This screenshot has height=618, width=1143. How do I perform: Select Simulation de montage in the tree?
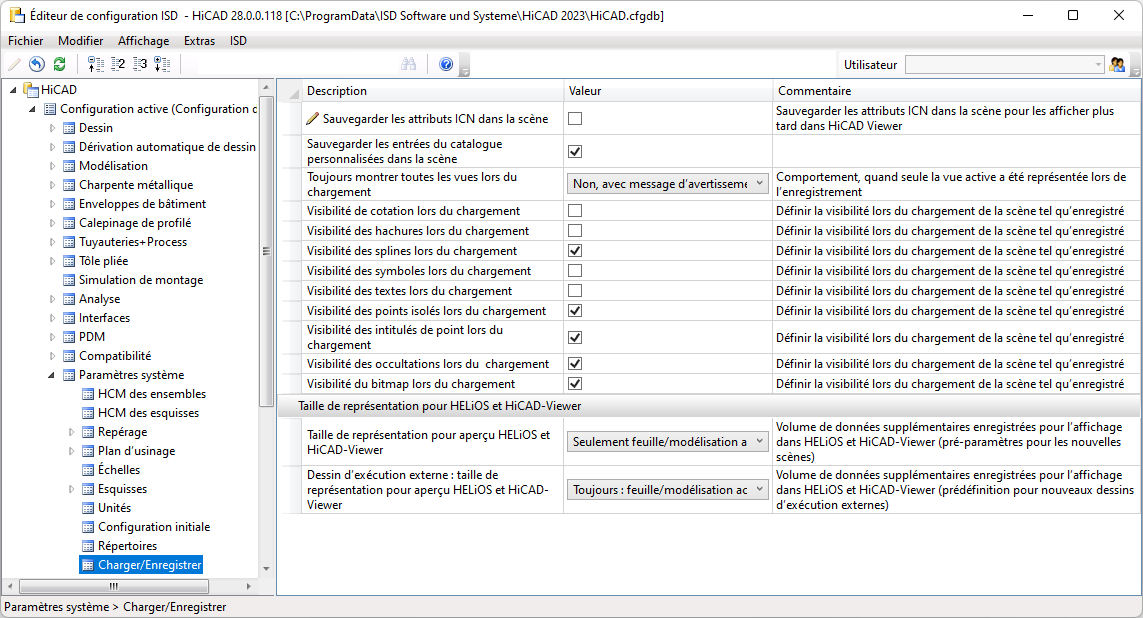pos(141,280)
